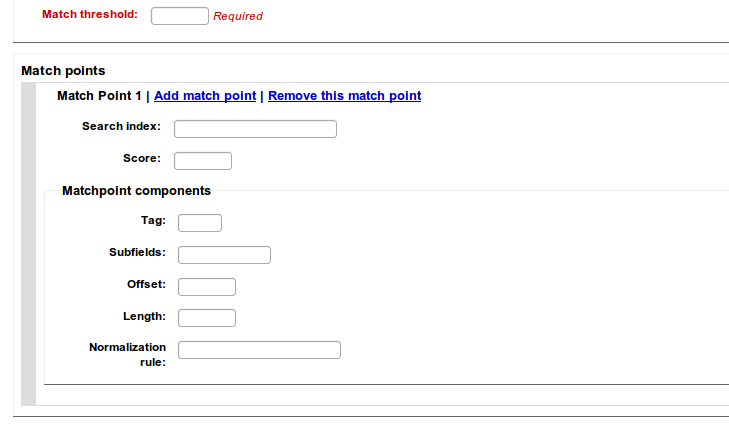The height and width of the screenshot is (425, 729).
Task: Click the Match threshold input field
Action: coord(180,16)
